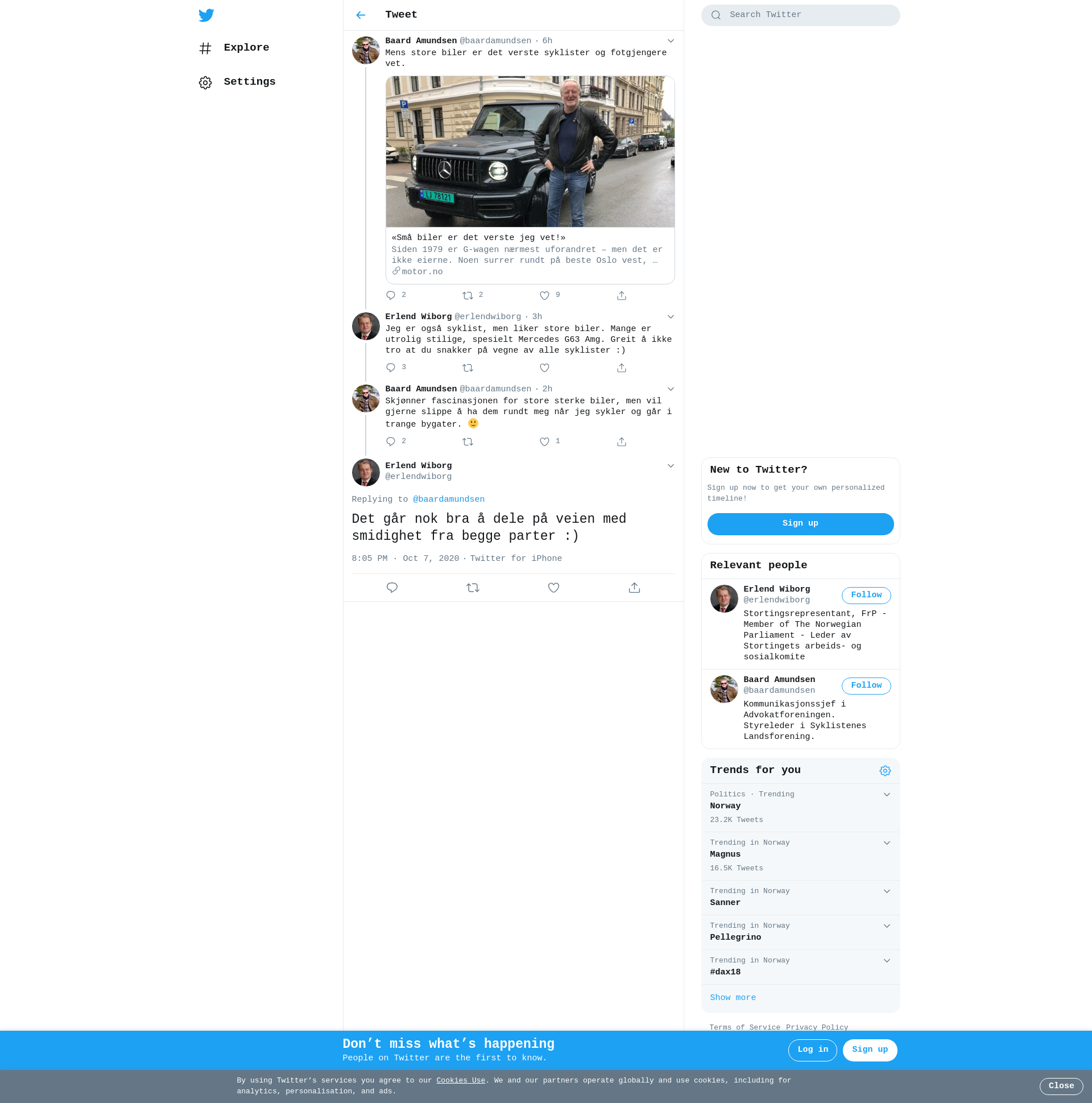Open Explore from the sidebar

coord(234,48)
